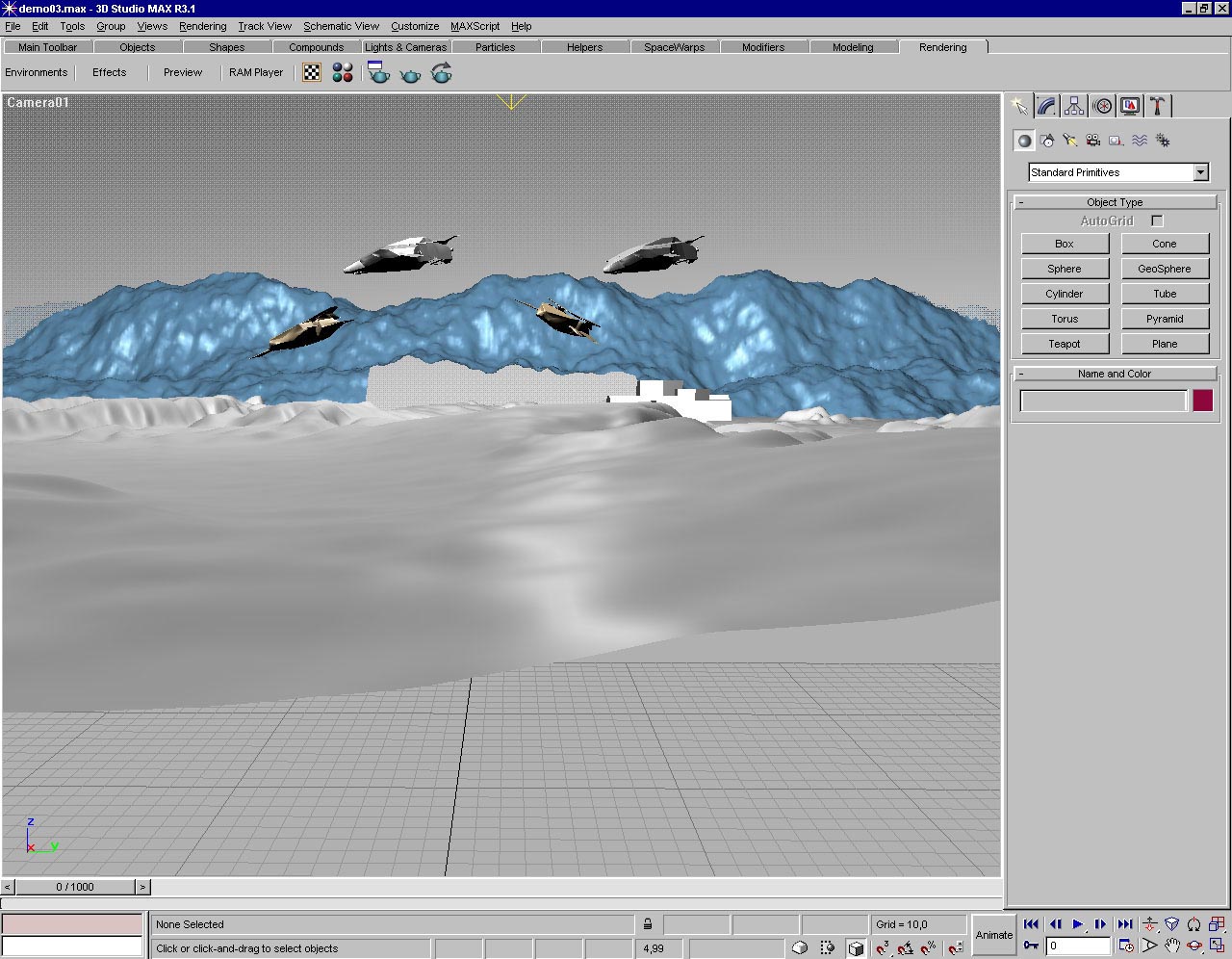Open the Material Editor spheres icon
This screenshot has height=959, width=1232.
click(343, 73)
